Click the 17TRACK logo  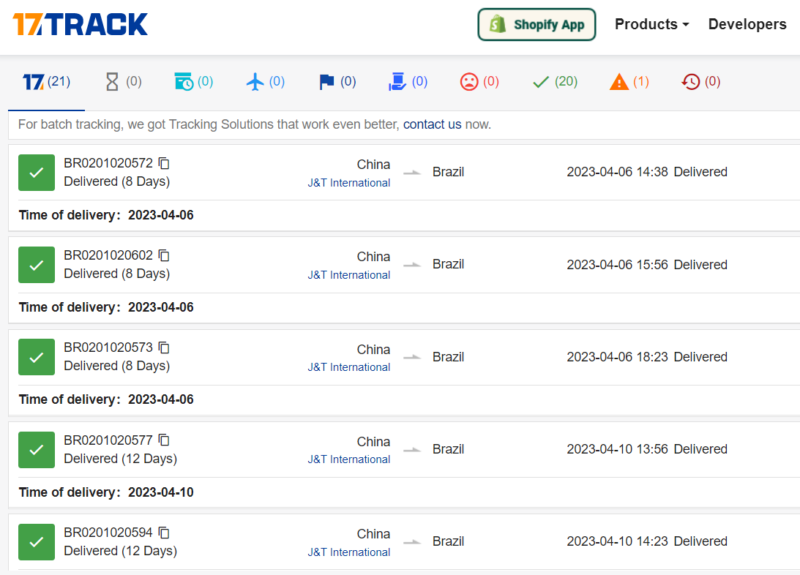80,24
